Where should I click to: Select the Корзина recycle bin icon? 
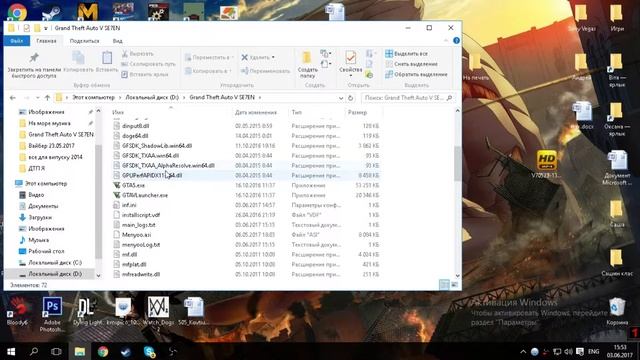[x=617, y=311]
